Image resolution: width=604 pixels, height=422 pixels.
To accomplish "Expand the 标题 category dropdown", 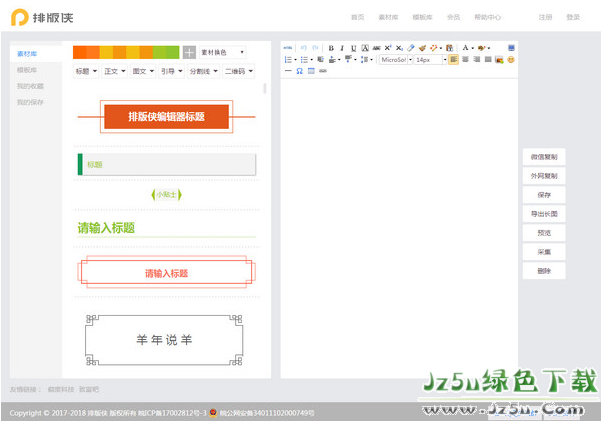I will 86,71.
